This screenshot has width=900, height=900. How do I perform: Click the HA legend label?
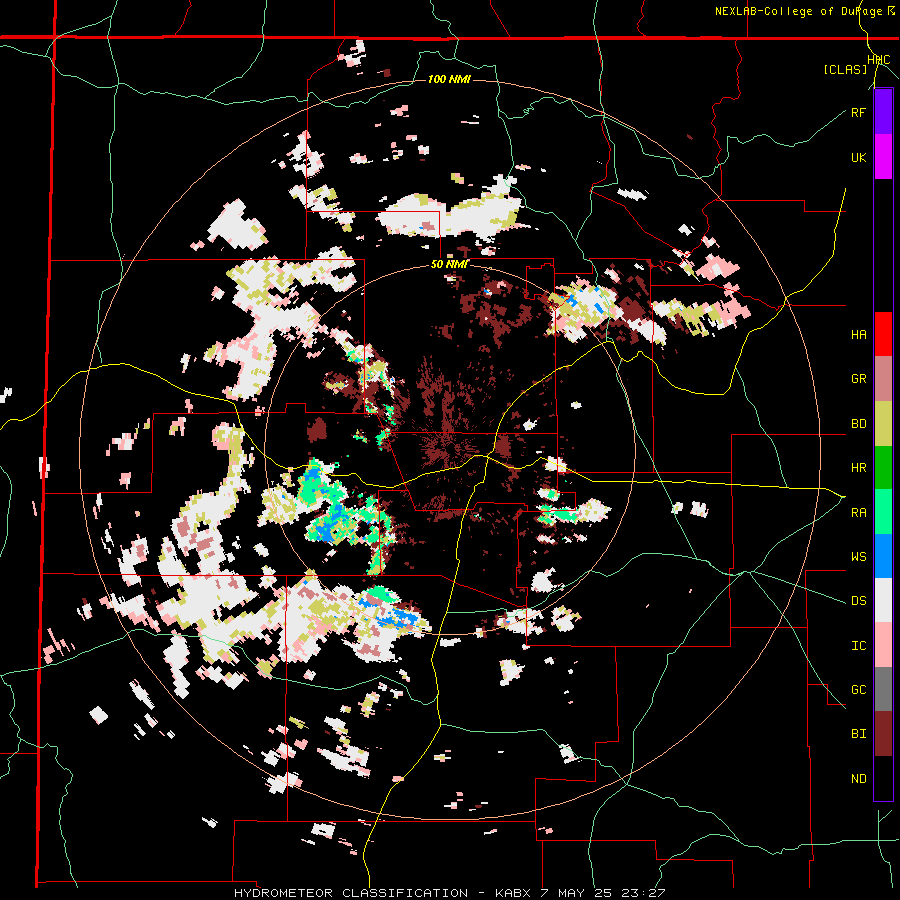858,335
